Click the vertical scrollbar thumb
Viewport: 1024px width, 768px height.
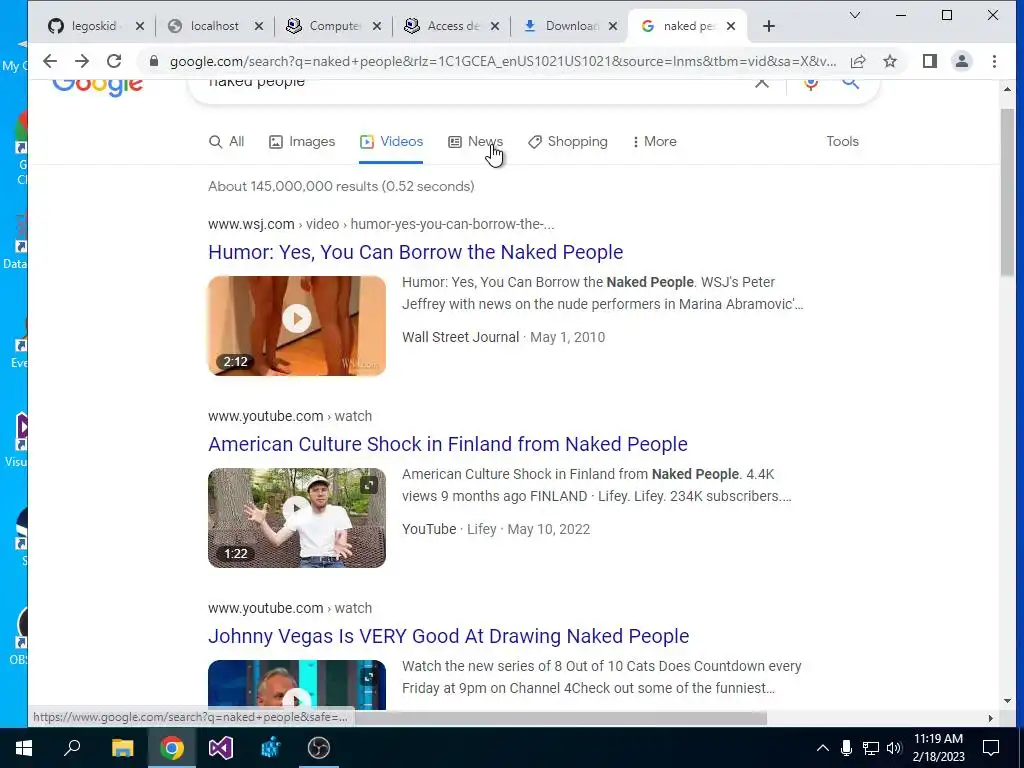point(1006,193)
